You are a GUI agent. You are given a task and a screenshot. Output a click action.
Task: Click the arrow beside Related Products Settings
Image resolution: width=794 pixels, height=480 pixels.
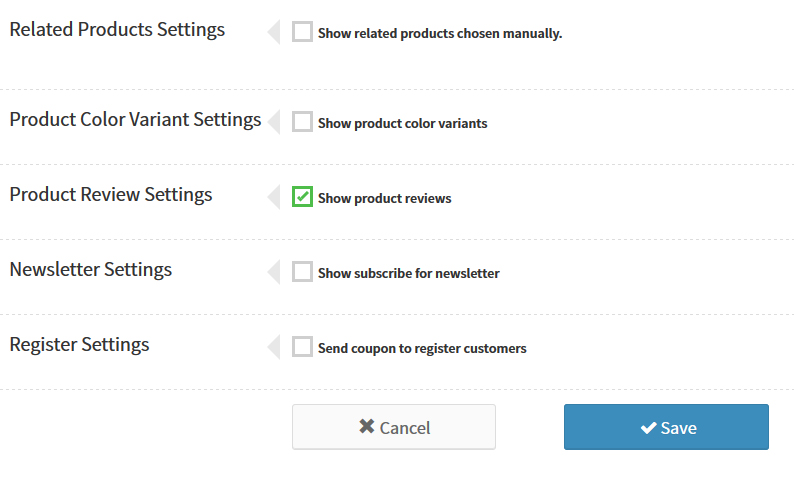click(x=274, y=32)
